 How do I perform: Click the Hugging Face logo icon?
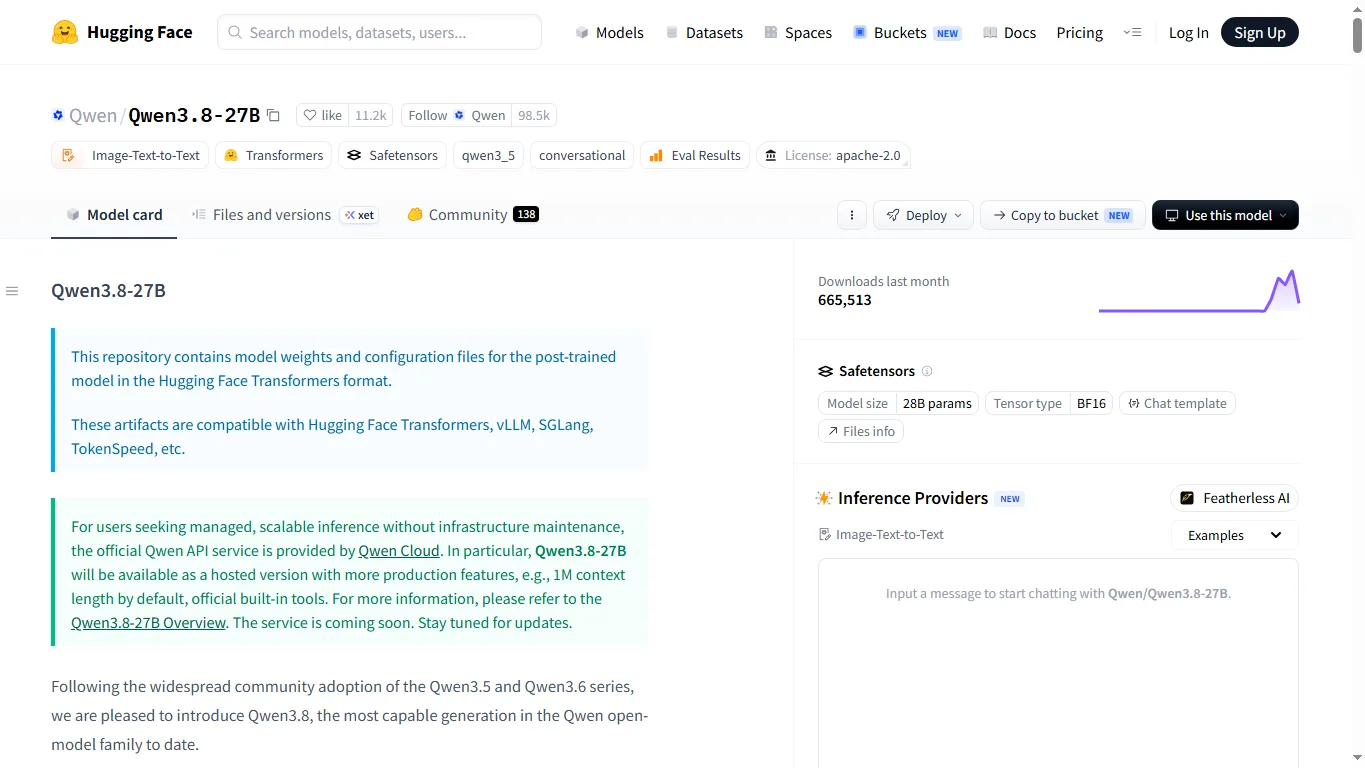pyautogui.click(x=65, y=32)
